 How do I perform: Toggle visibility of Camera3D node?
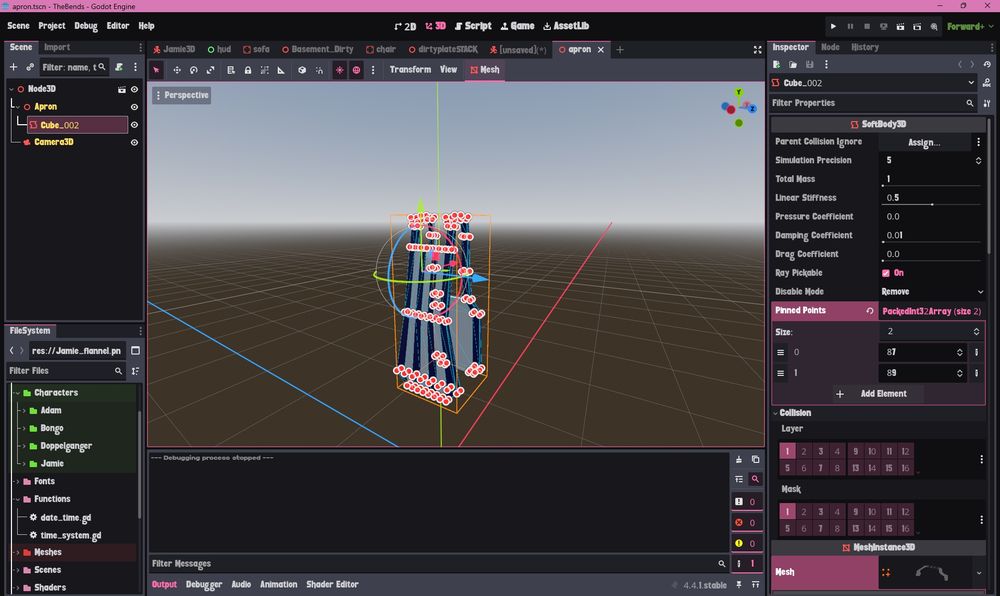(x=135, y=142)
